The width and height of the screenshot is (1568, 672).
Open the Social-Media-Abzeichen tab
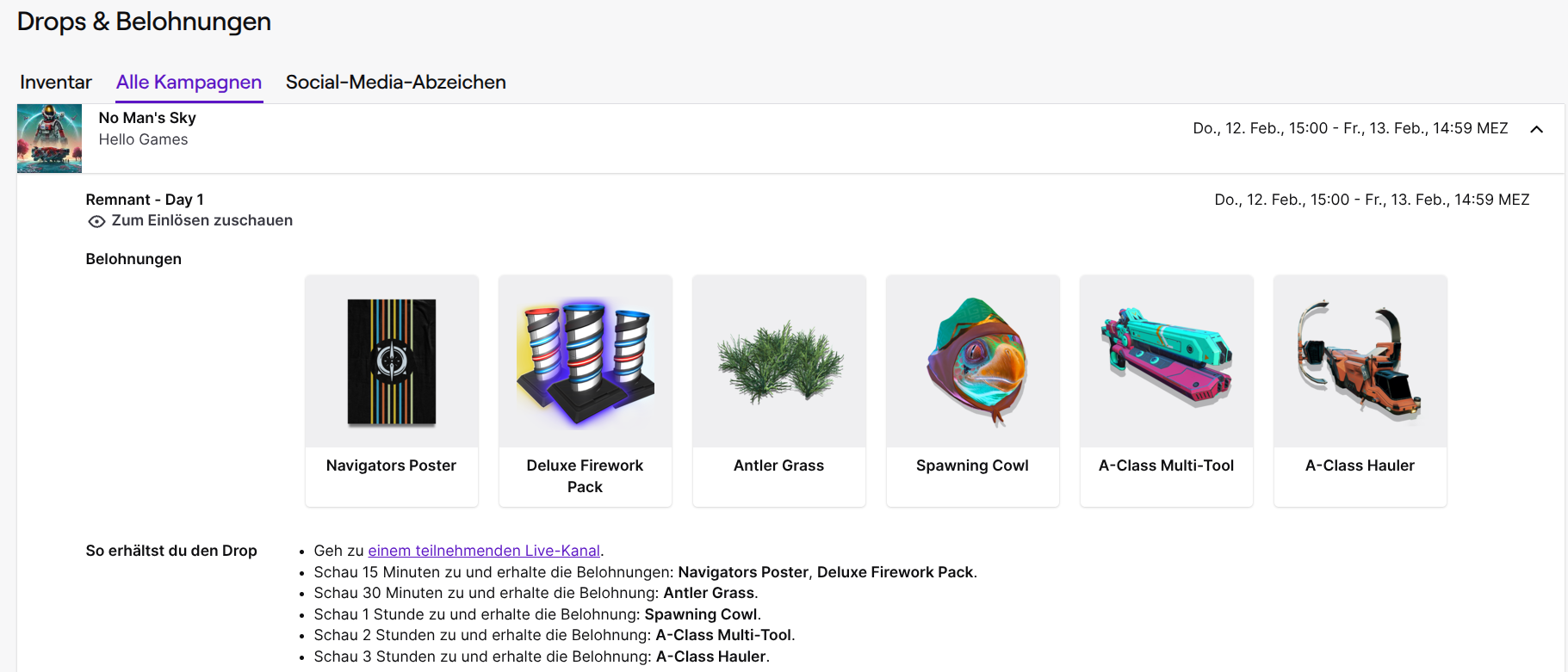tap(395, 83)
